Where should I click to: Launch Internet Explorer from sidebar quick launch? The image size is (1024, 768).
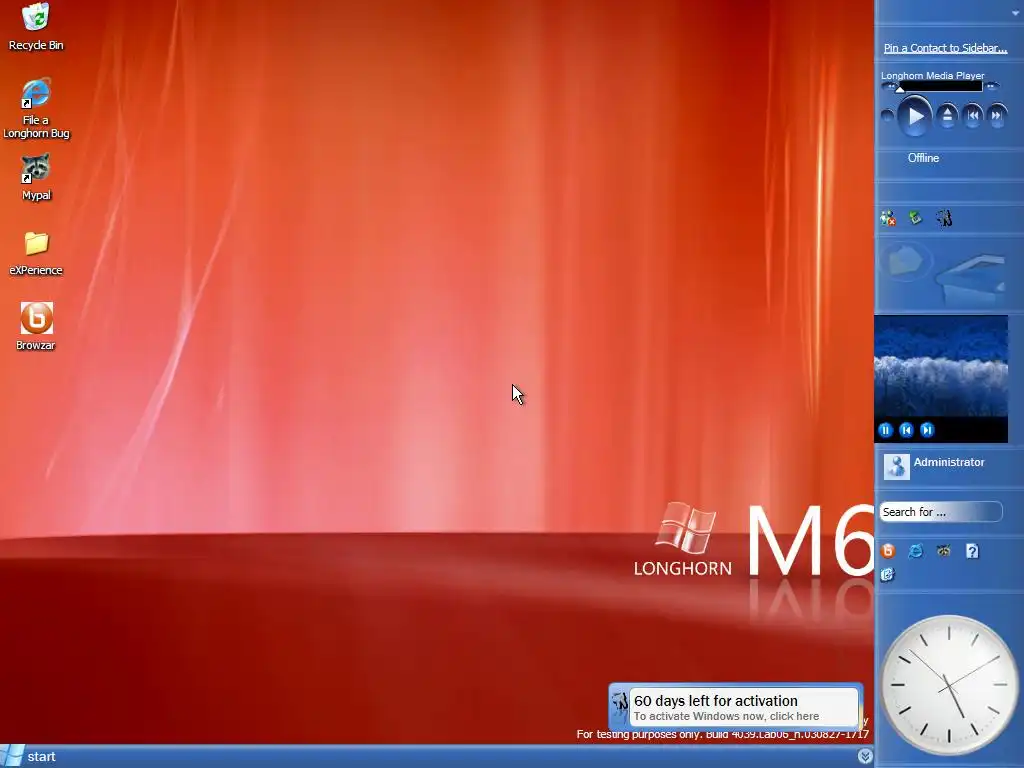pos(916,551)
